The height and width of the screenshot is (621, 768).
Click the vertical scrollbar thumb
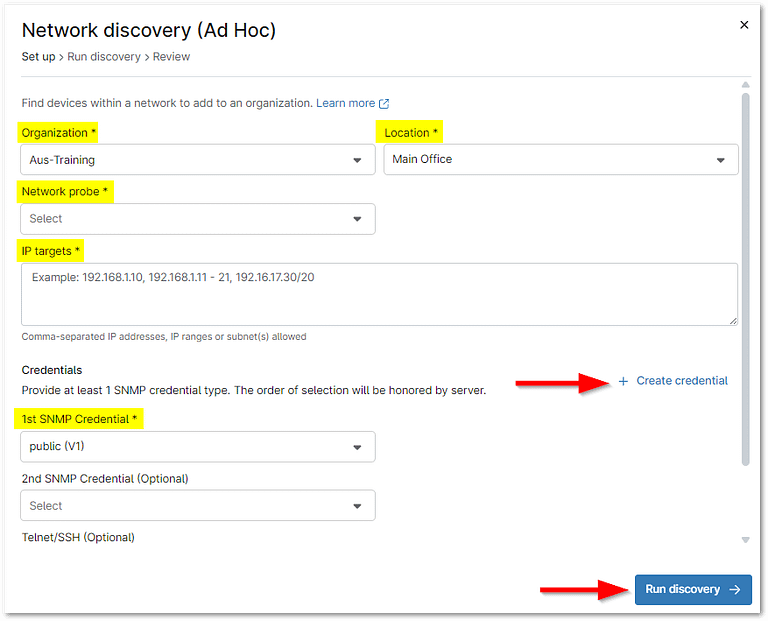744,280
